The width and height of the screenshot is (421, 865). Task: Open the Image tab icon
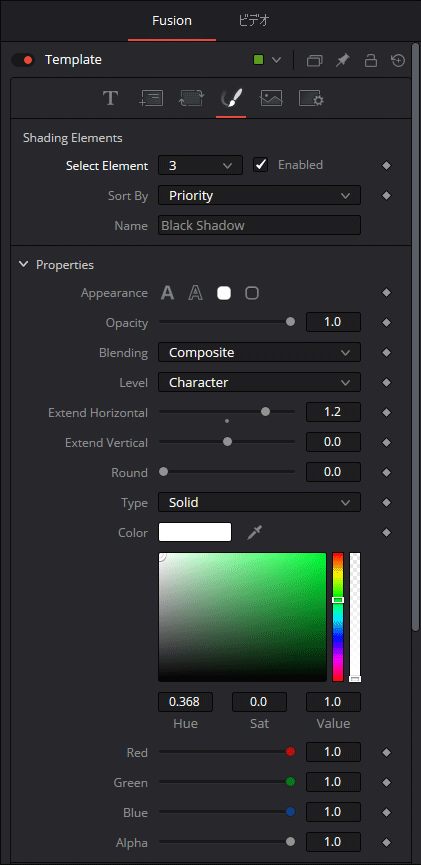pos(271,99)
